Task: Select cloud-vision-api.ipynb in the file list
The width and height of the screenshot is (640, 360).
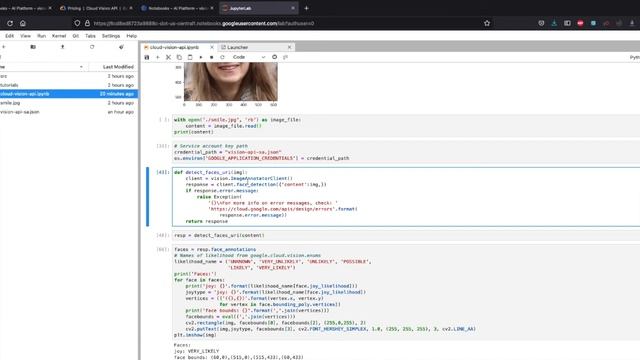Action: [x=69, y=94]
